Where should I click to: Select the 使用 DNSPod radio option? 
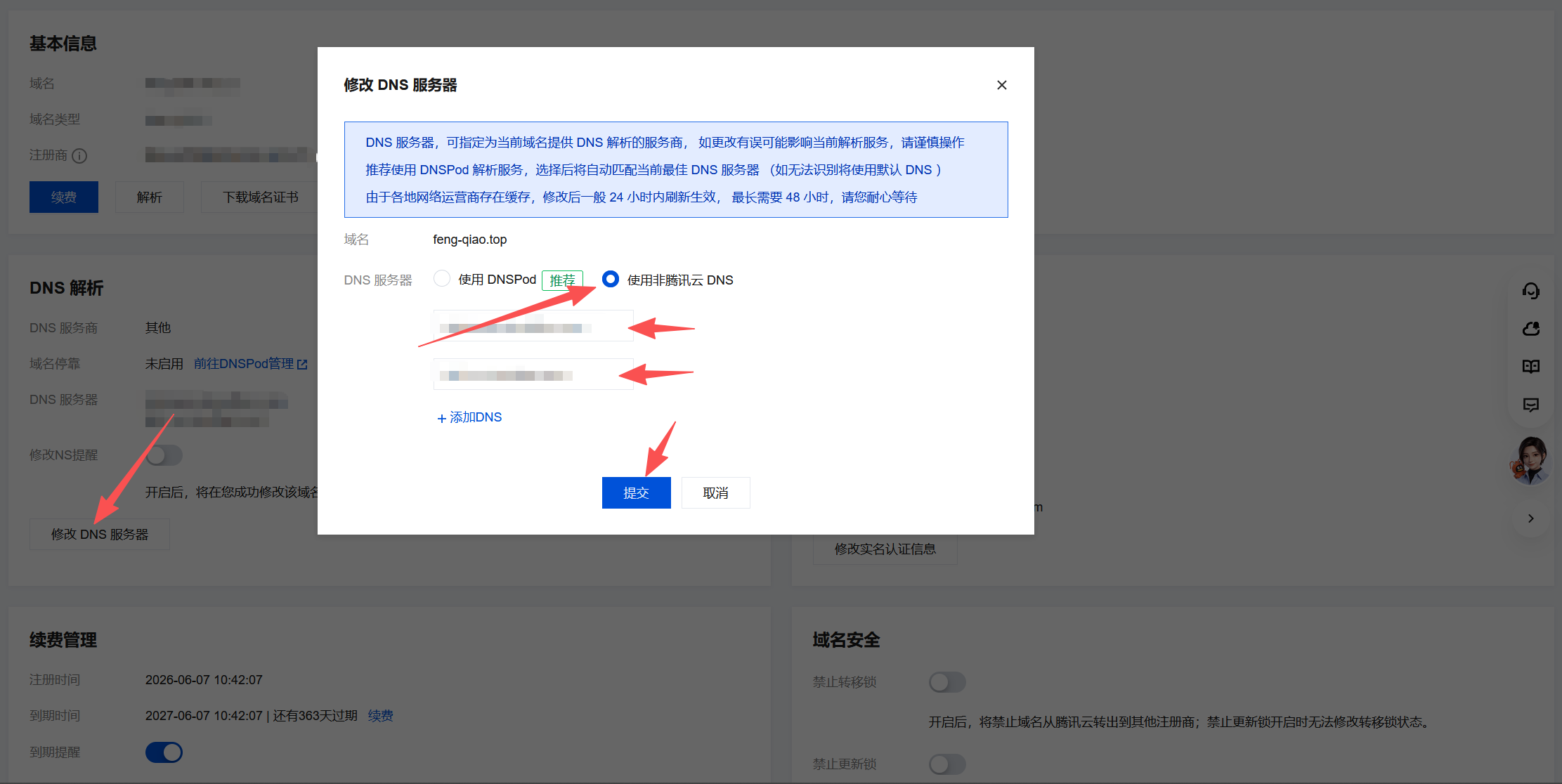[442, 279]
